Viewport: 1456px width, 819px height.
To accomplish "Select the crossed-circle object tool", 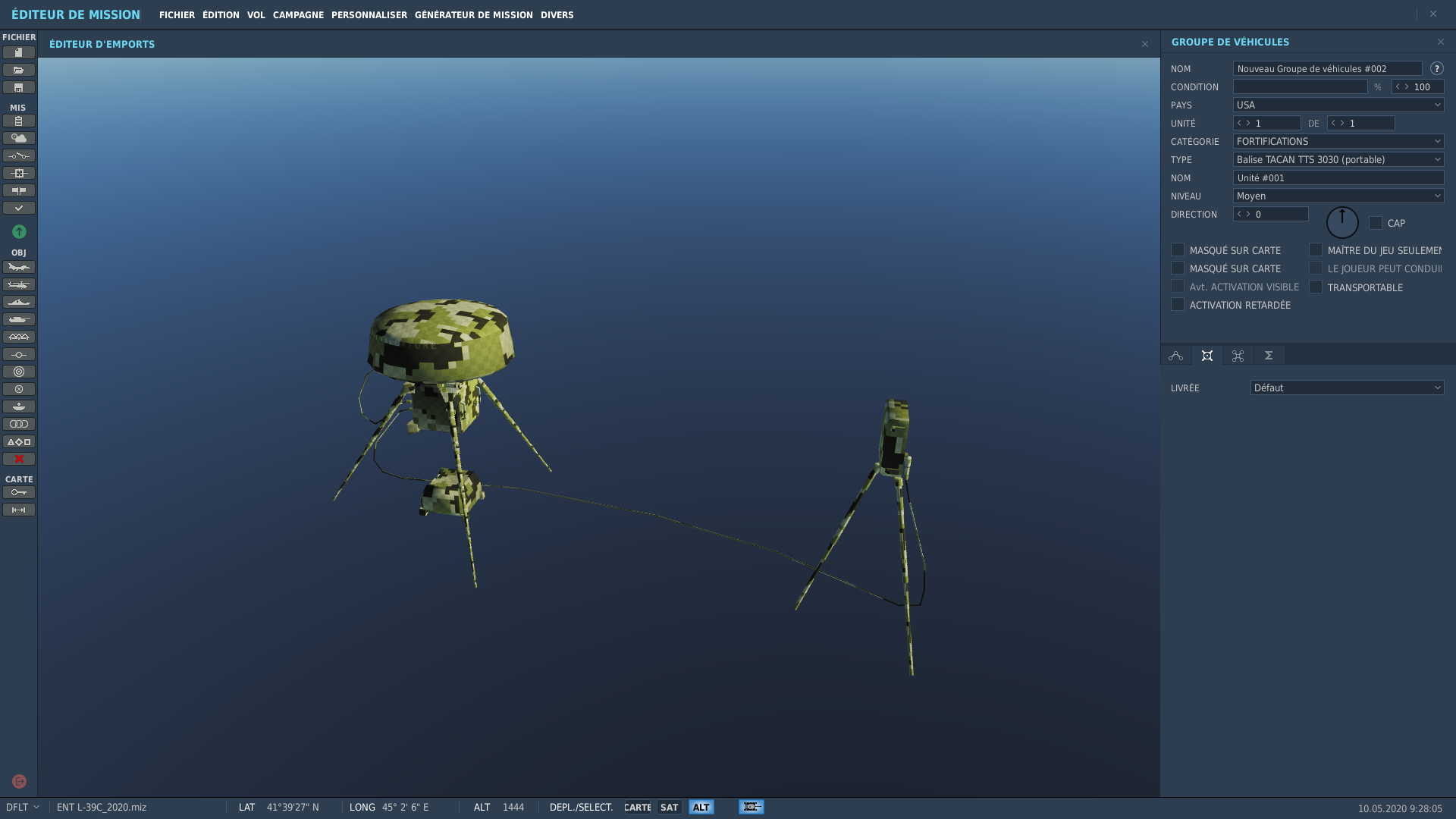I will (x=19, y=389).
